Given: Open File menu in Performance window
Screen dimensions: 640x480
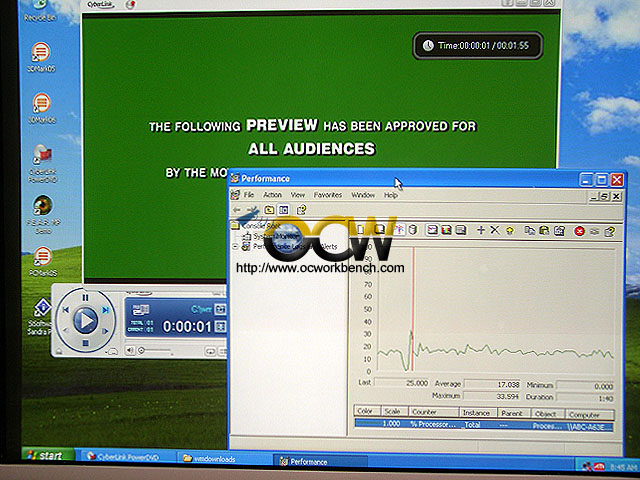Looking at the screenshot, I should [x=249, y=195].
